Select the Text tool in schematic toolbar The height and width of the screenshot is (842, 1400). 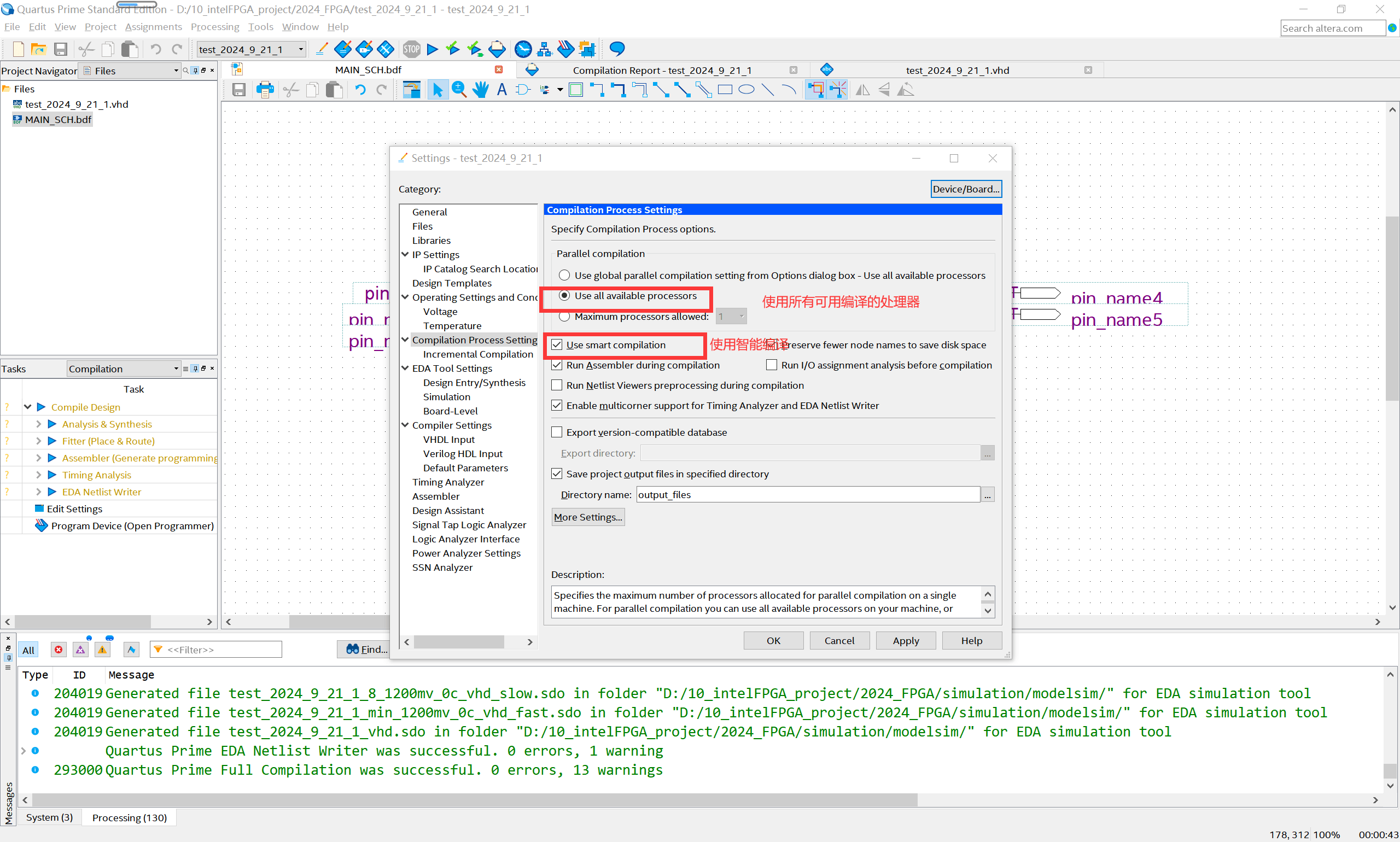(x=501, y=90)
